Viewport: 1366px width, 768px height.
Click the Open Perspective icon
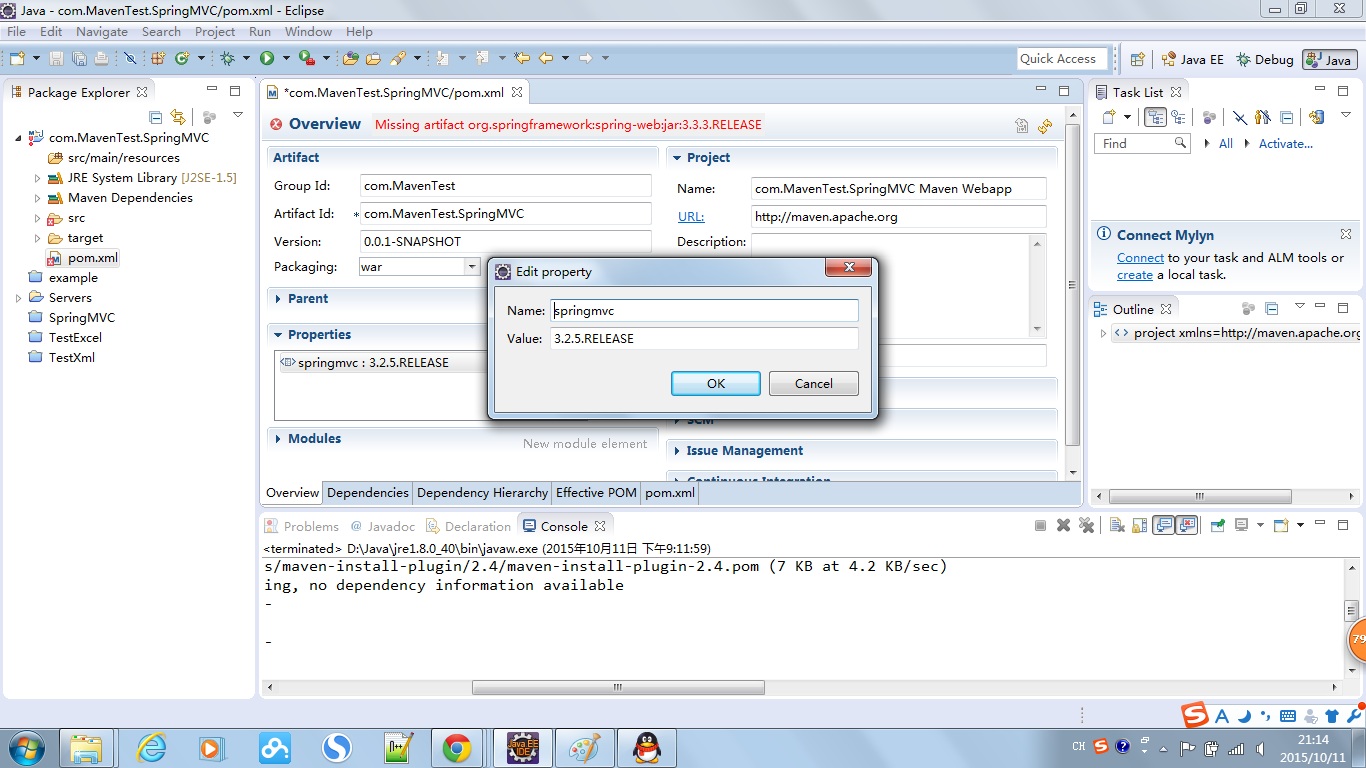coord(1137,59)
